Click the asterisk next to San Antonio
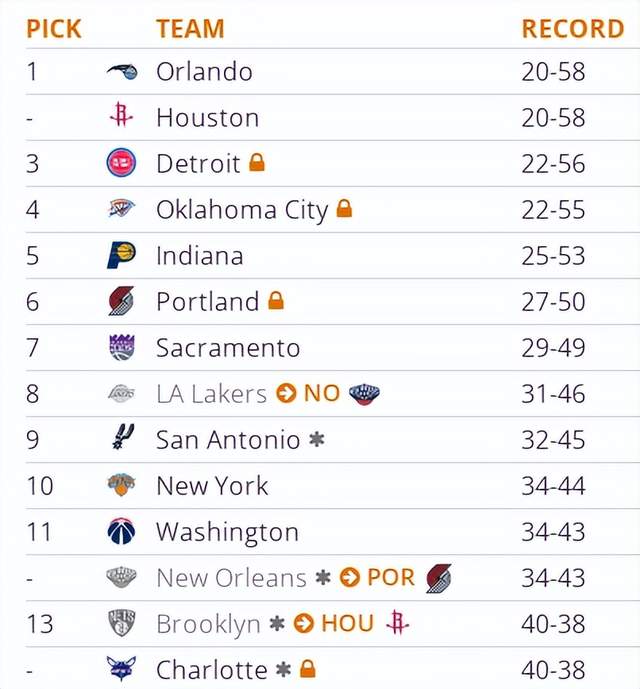The image size is (640, 689). 316,439
